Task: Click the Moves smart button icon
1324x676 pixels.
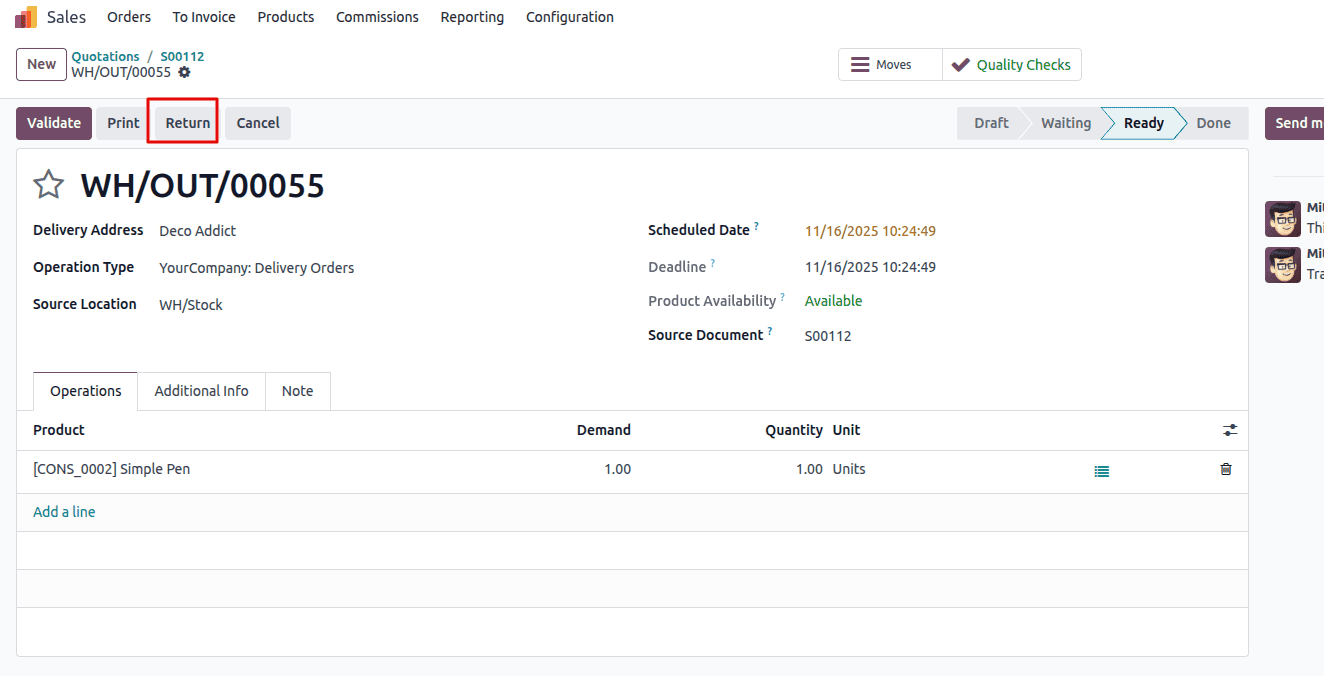Action: point(859,64)
